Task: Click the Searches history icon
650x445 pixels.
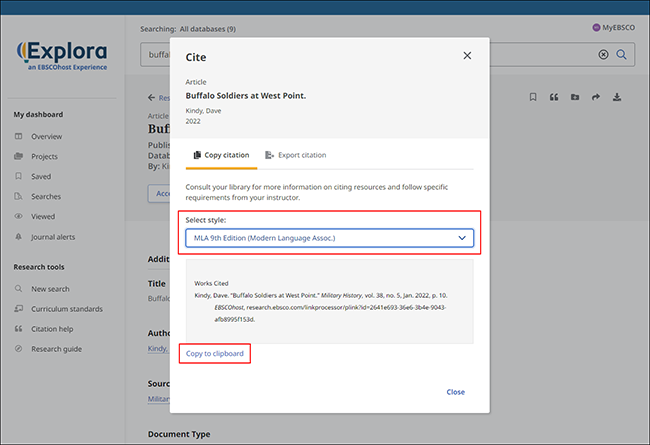Action: tap(18, 196)
